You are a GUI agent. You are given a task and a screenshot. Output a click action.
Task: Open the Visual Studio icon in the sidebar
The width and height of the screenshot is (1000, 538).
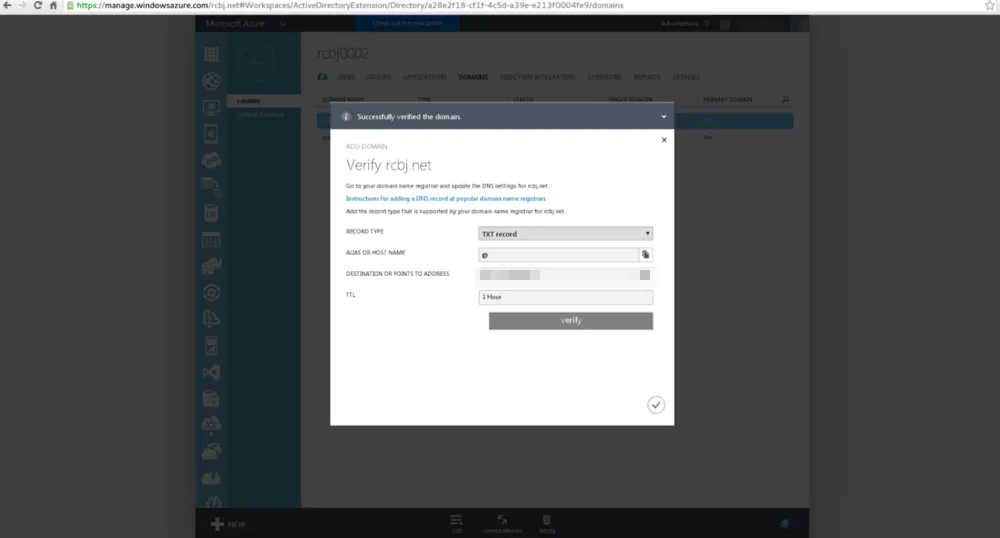211,372
